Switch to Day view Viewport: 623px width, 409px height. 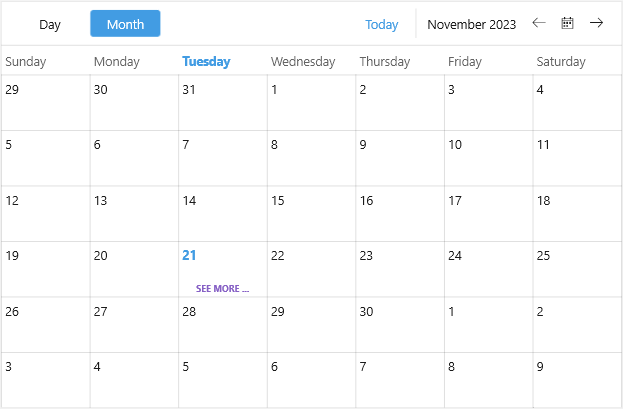[50, 24]
